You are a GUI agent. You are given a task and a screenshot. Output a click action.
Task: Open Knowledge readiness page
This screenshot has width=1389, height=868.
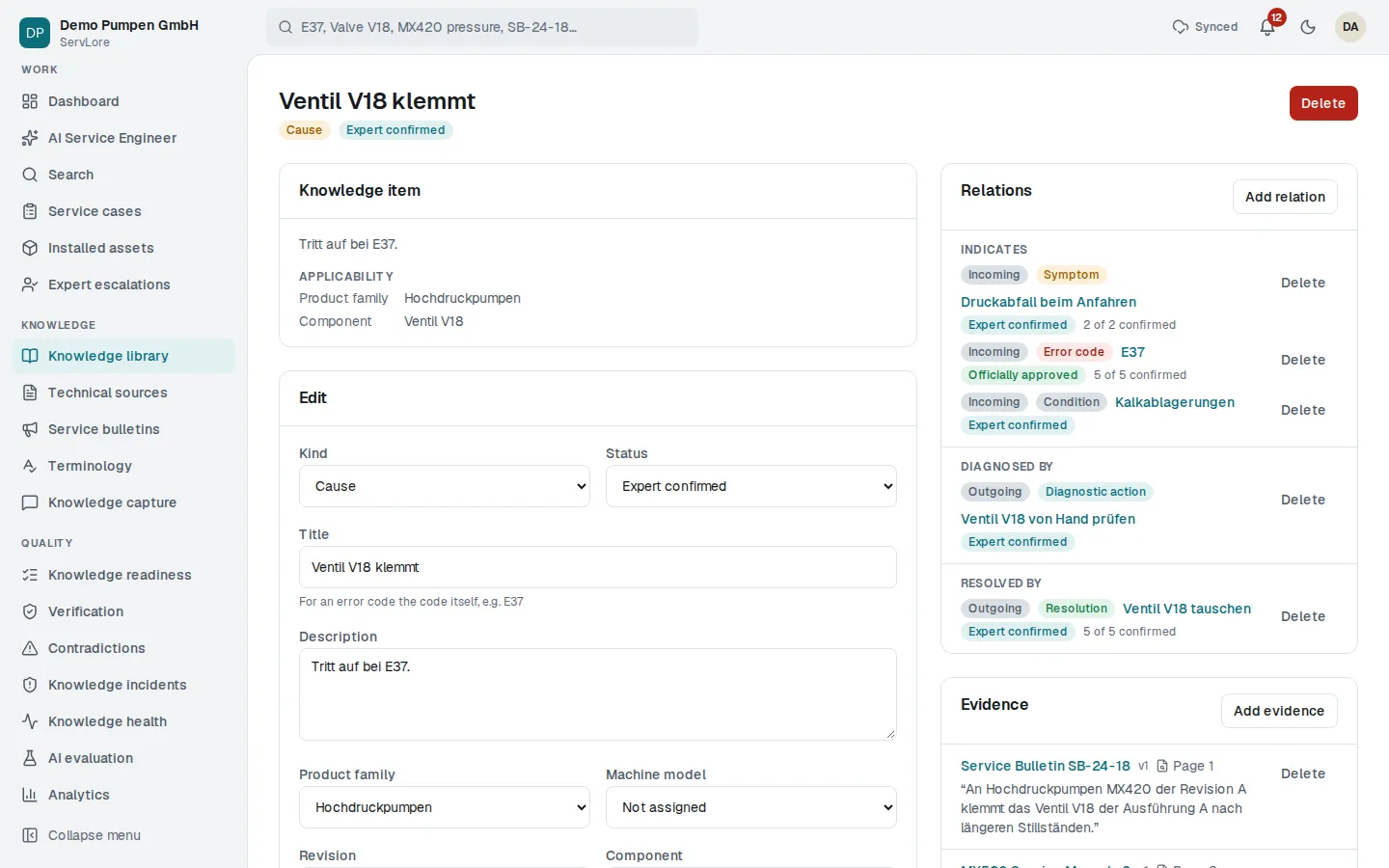coord(123,575)
